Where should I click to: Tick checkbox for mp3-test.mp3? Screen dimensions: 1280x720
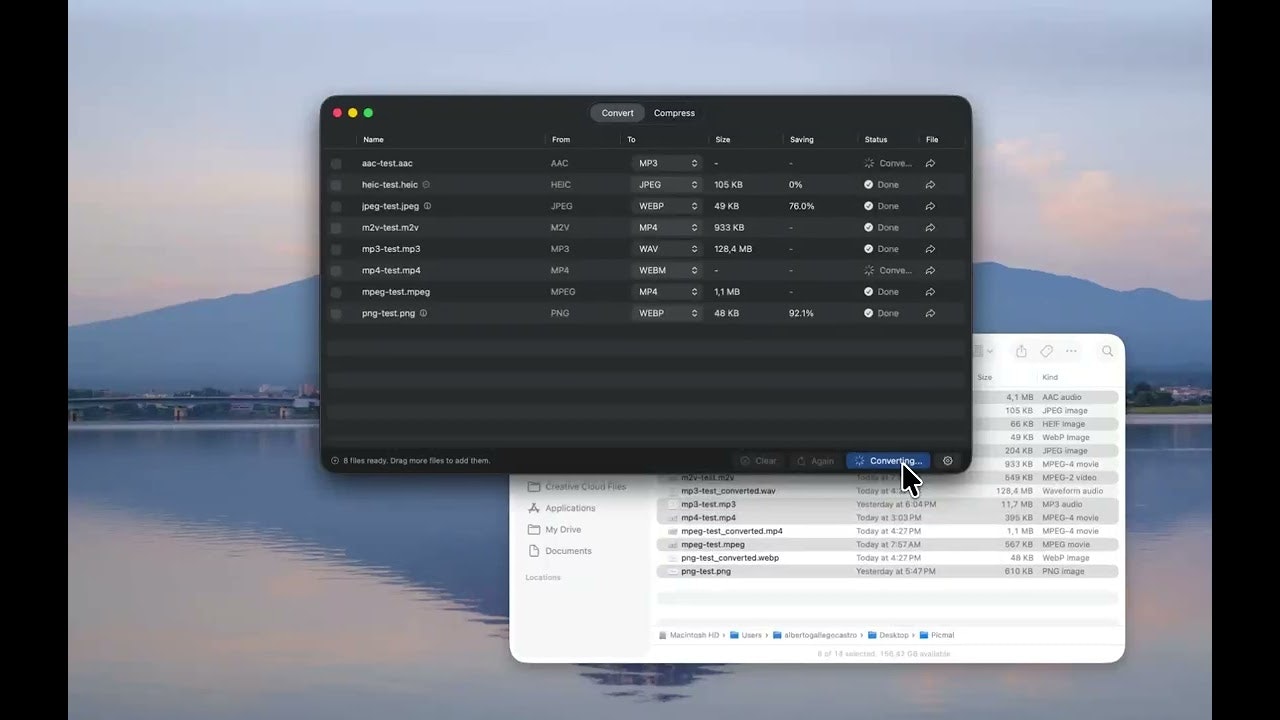(x=336, y=249)
